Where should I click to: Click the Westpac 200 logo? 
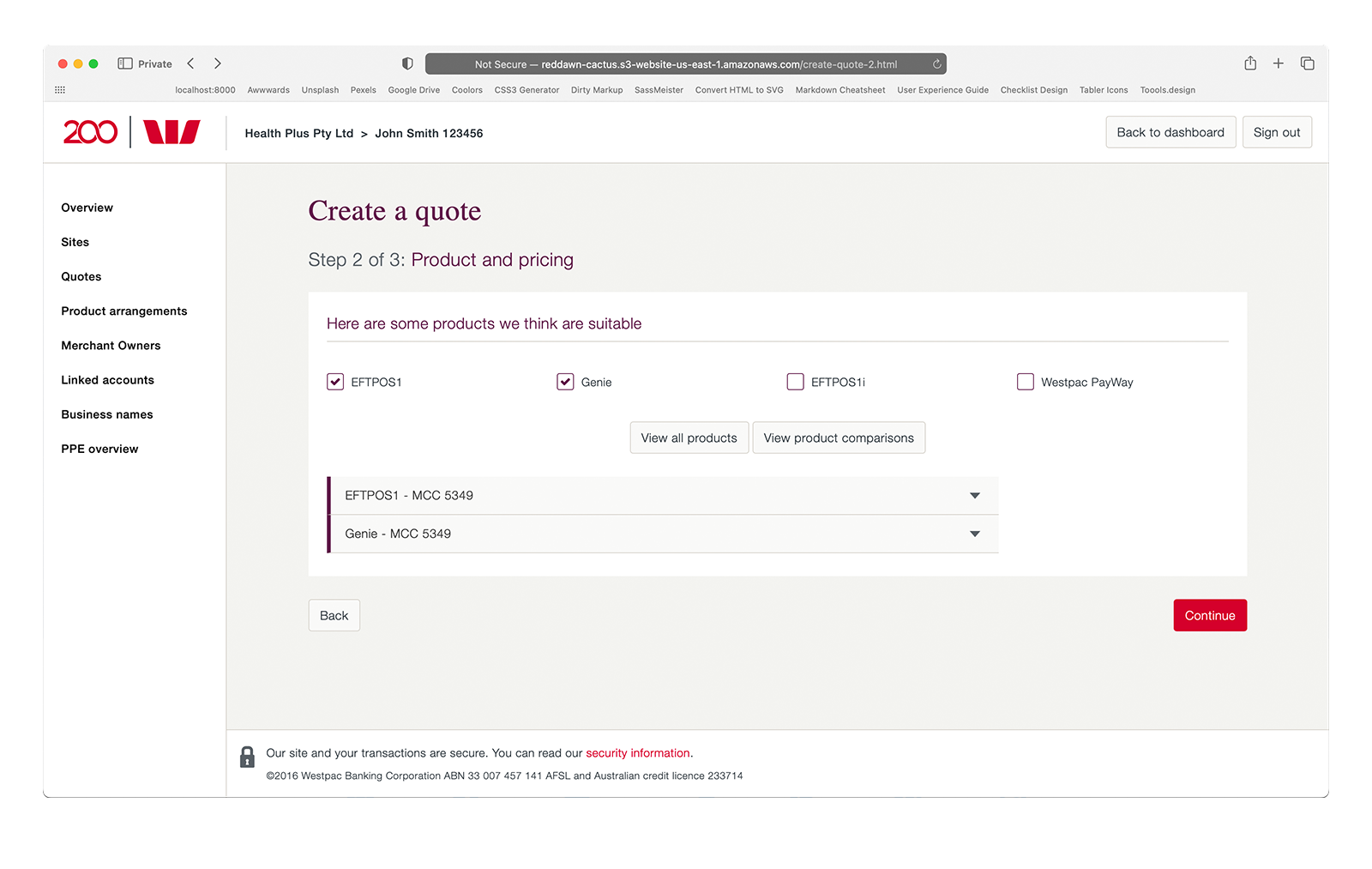pos(90,132)
